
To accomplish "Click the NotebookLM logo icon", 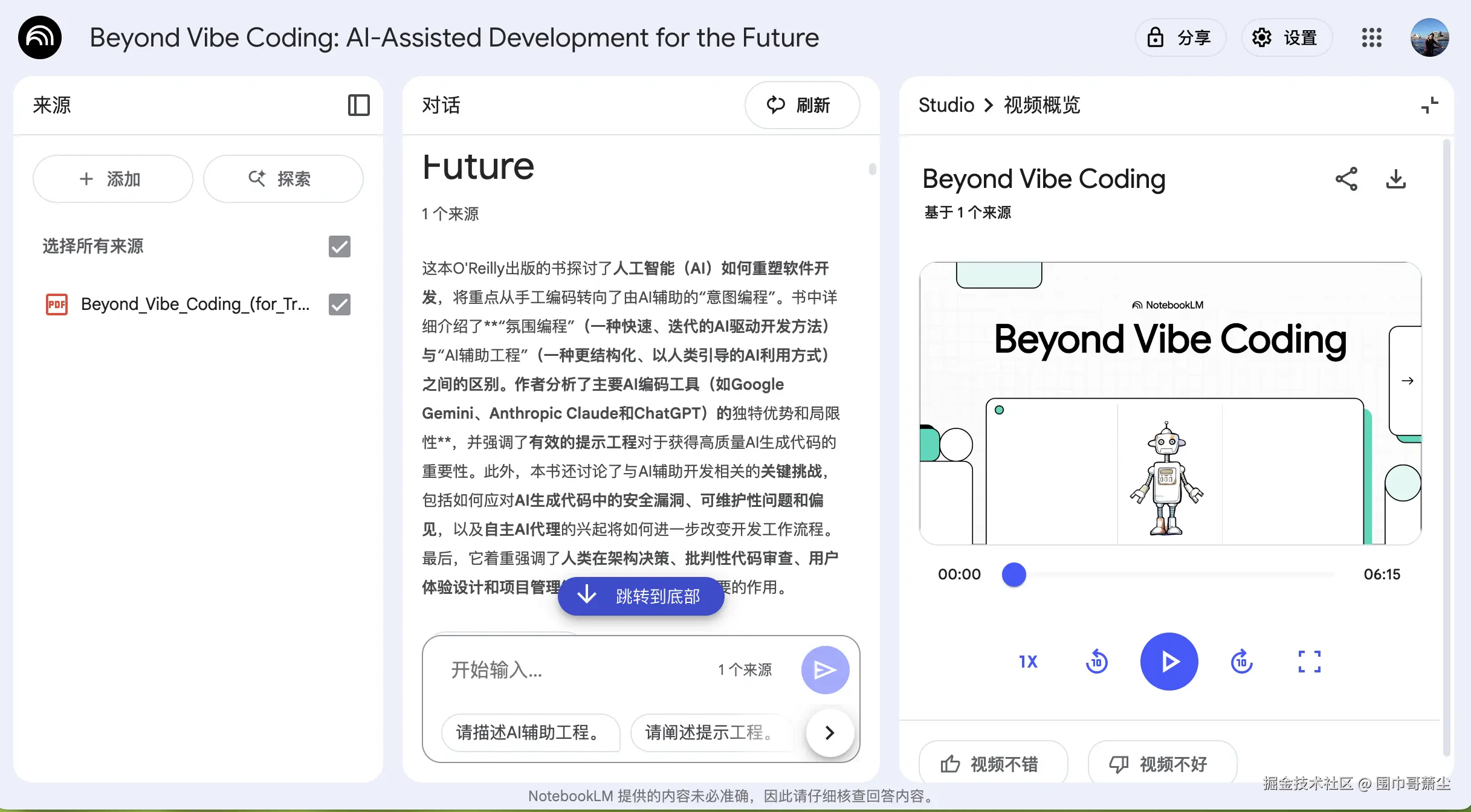I will coord(40,37).
